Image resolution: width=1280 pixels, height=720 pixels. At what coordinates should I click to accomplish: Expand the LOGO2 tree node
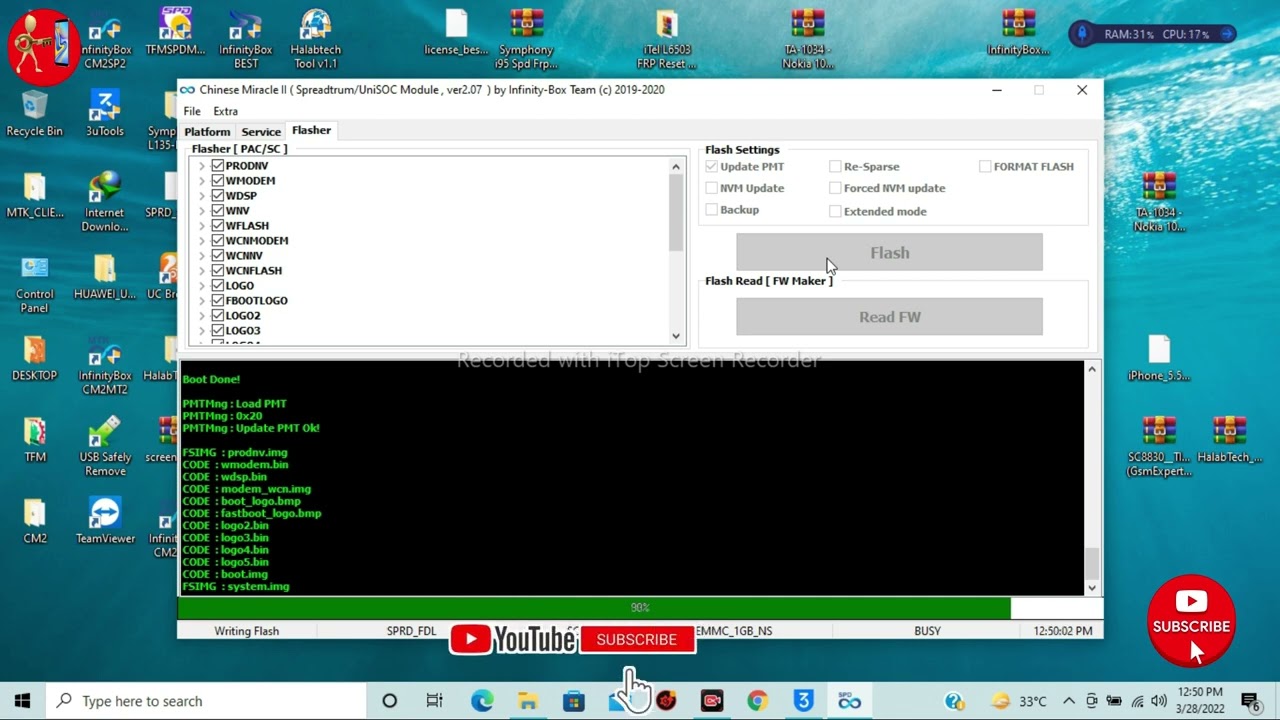202,316
